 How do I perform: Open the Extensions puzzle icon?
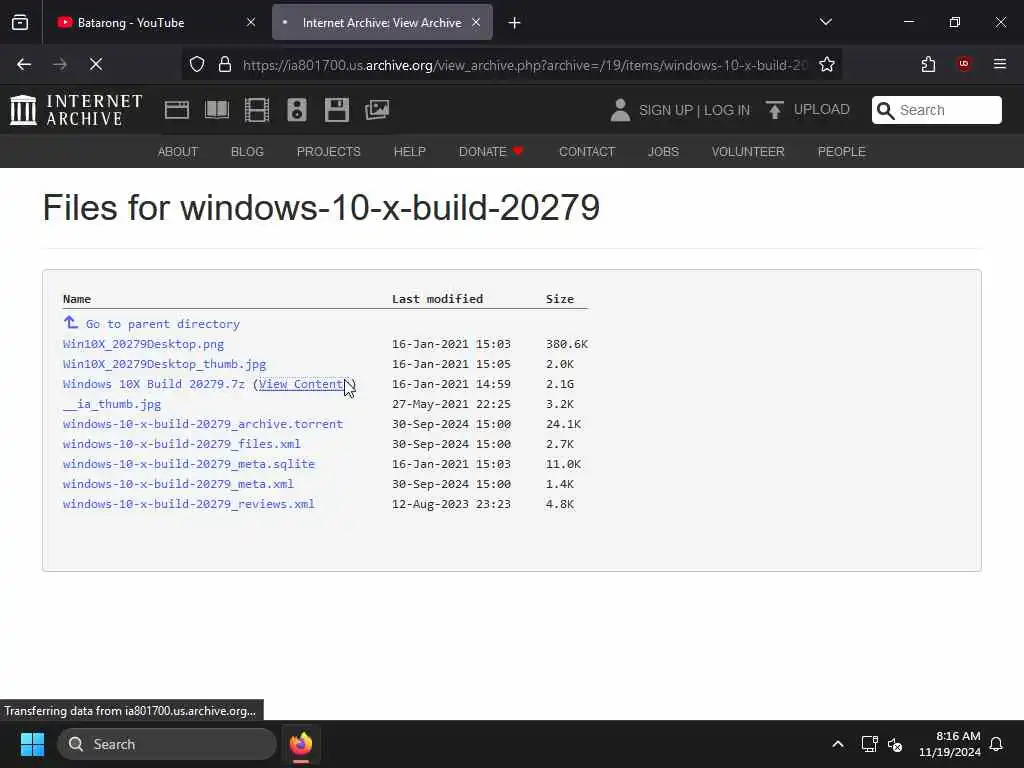[928, 64]
